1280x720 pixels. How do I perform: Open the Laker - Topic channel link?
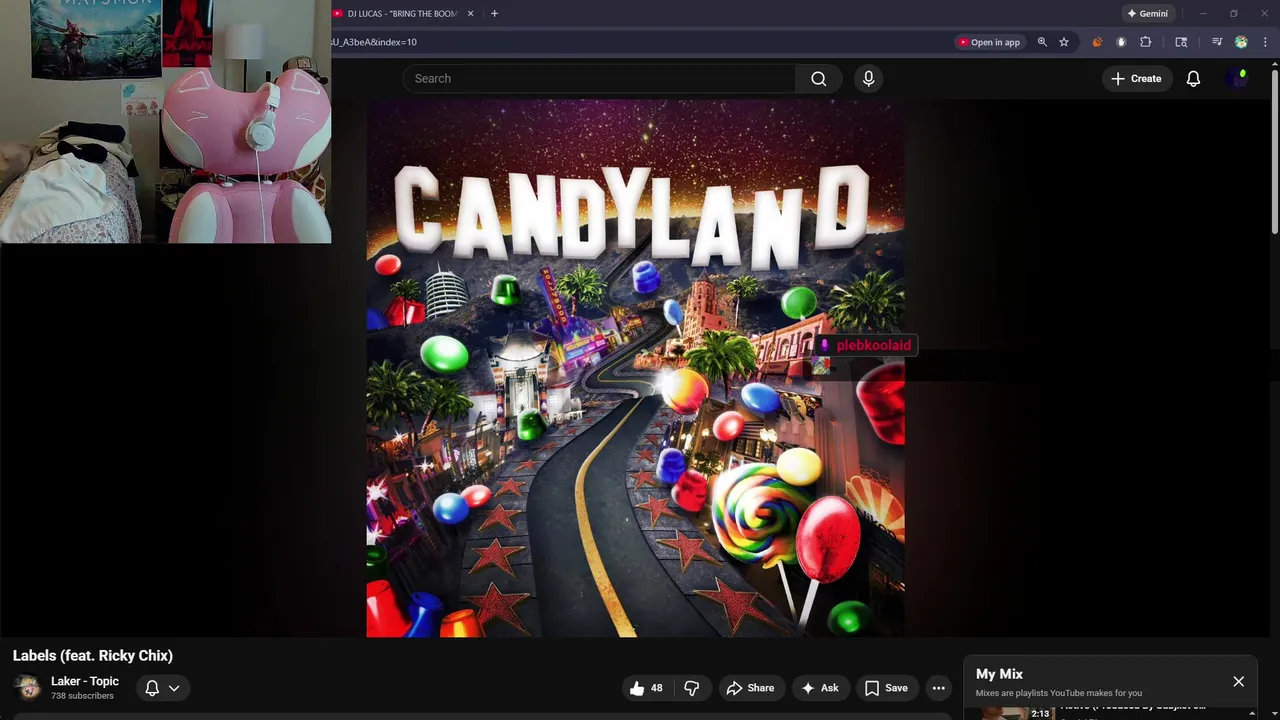[85, 681]
